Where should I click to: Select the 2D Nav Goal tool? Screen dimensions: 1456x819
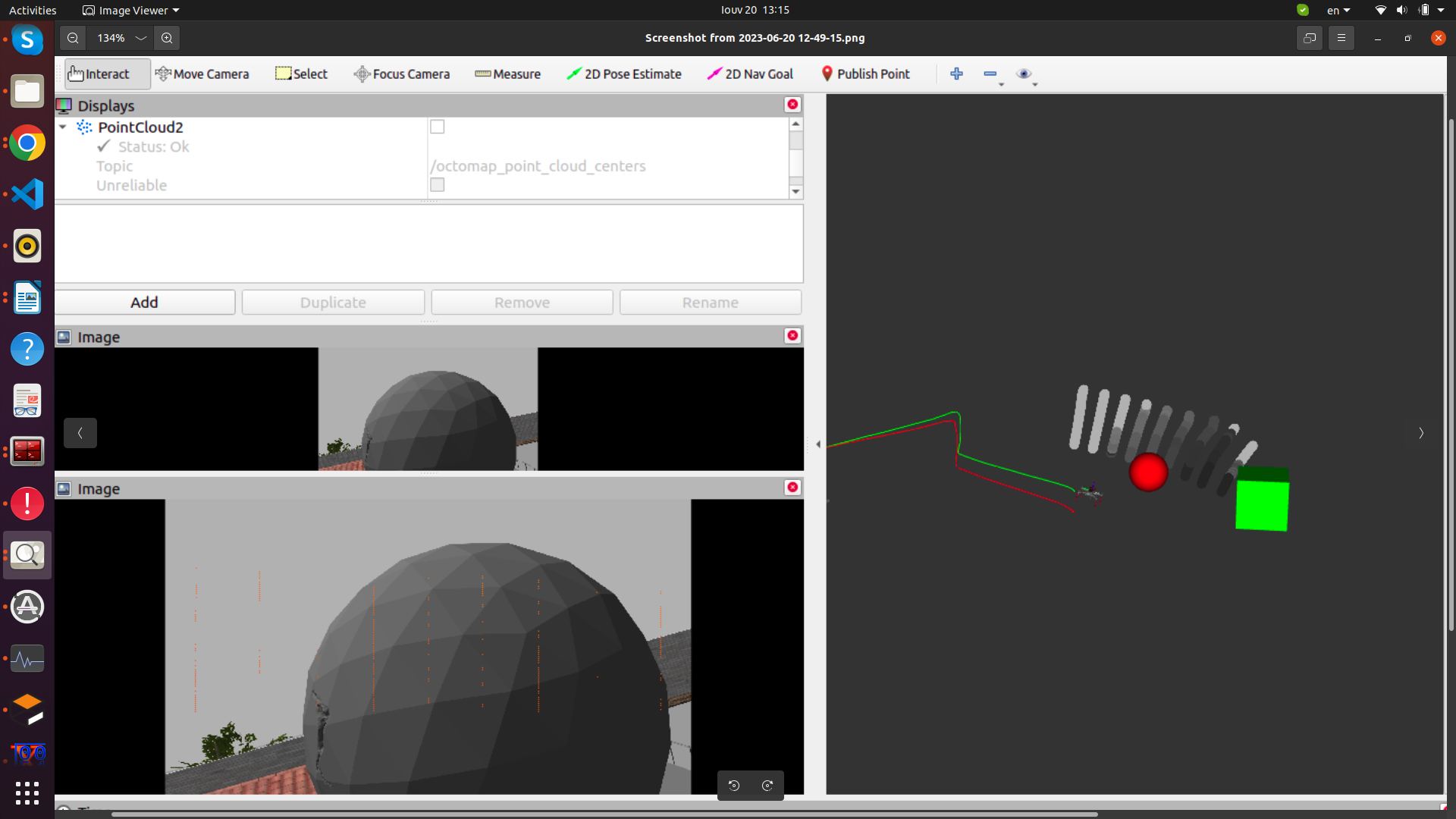click(749, 74)
